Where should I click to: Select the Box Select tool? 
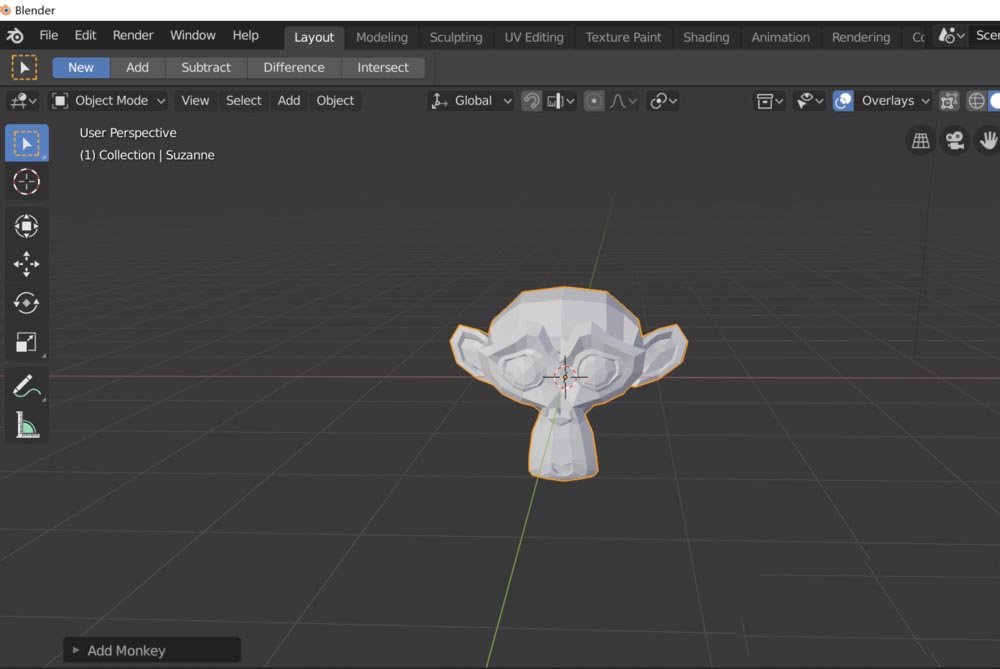coord(26,142)
